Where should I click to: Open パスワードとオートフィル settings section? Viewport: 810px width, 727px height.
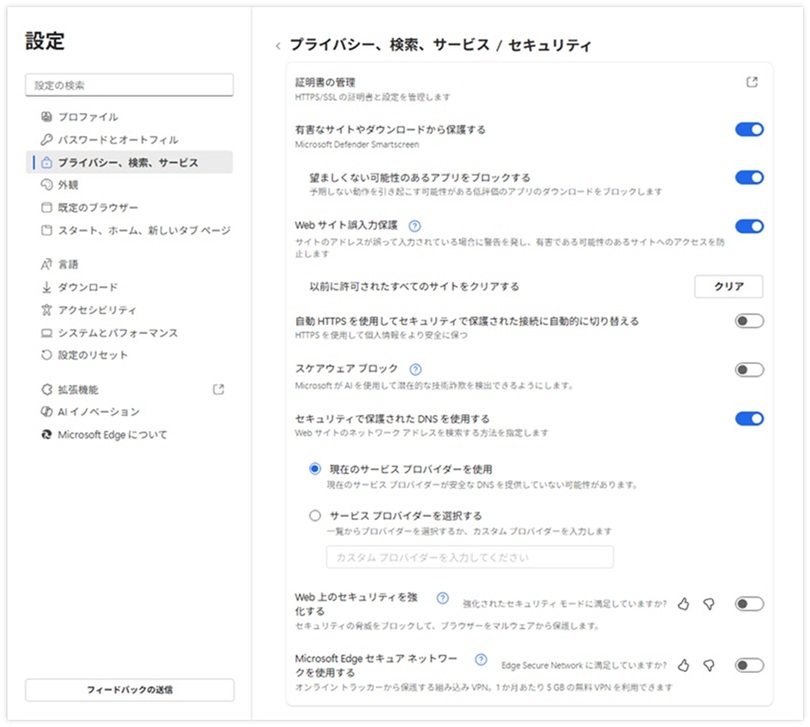click(x=118, y=140)
